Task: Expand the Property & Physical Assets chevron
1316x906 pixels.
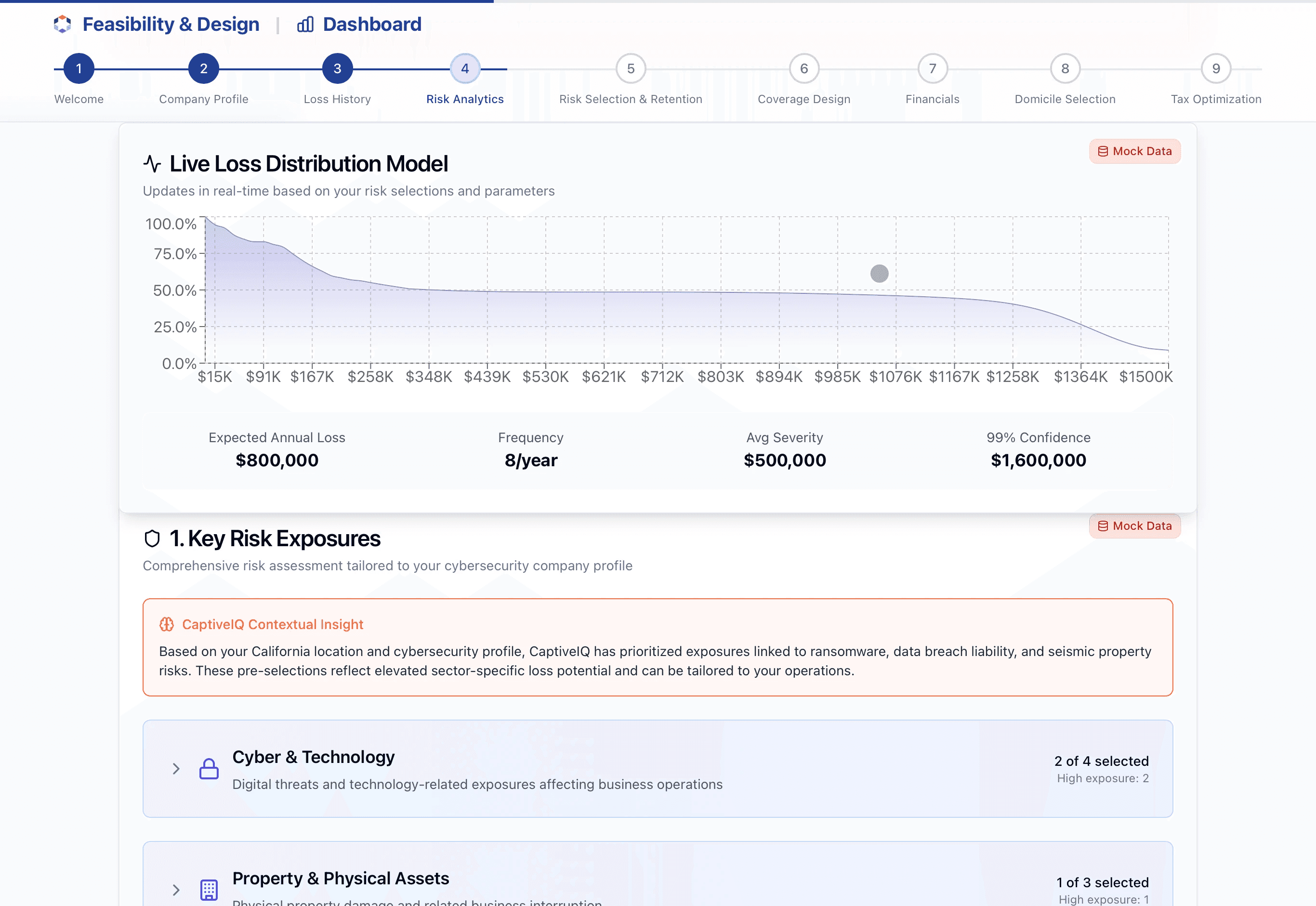Action: click(x=176, y=890)
